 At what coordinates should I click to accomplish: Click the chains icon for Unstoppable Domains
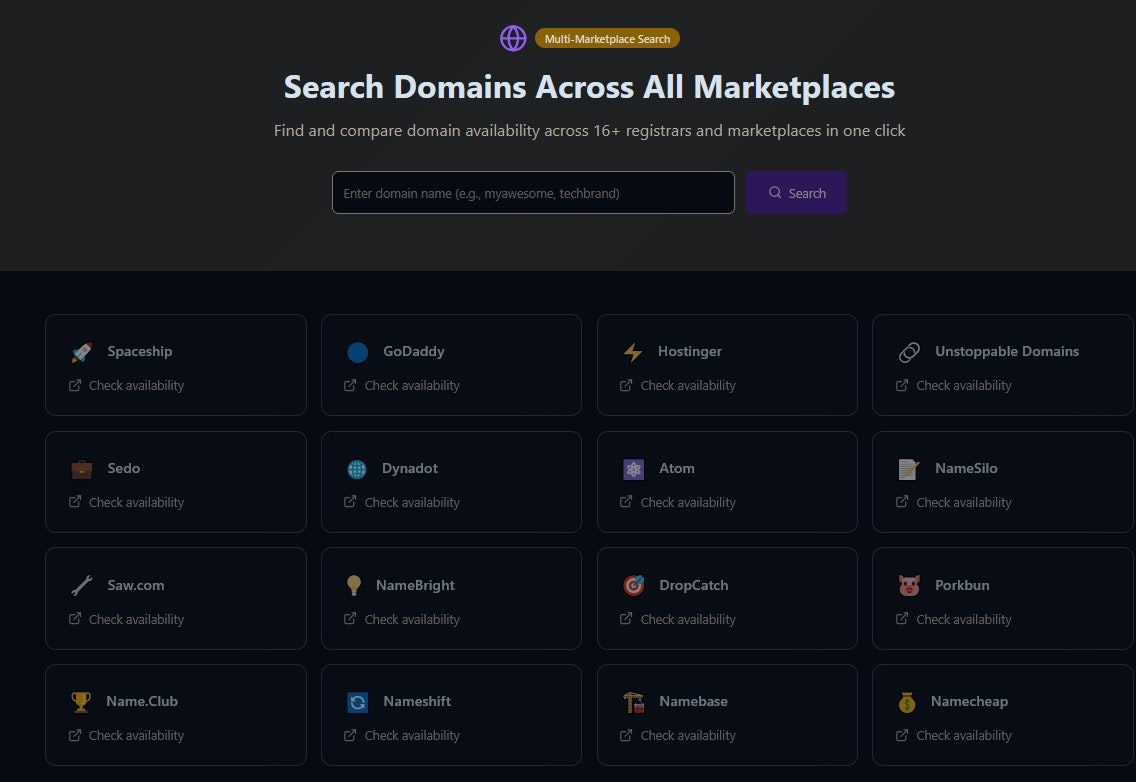(908, 351)
